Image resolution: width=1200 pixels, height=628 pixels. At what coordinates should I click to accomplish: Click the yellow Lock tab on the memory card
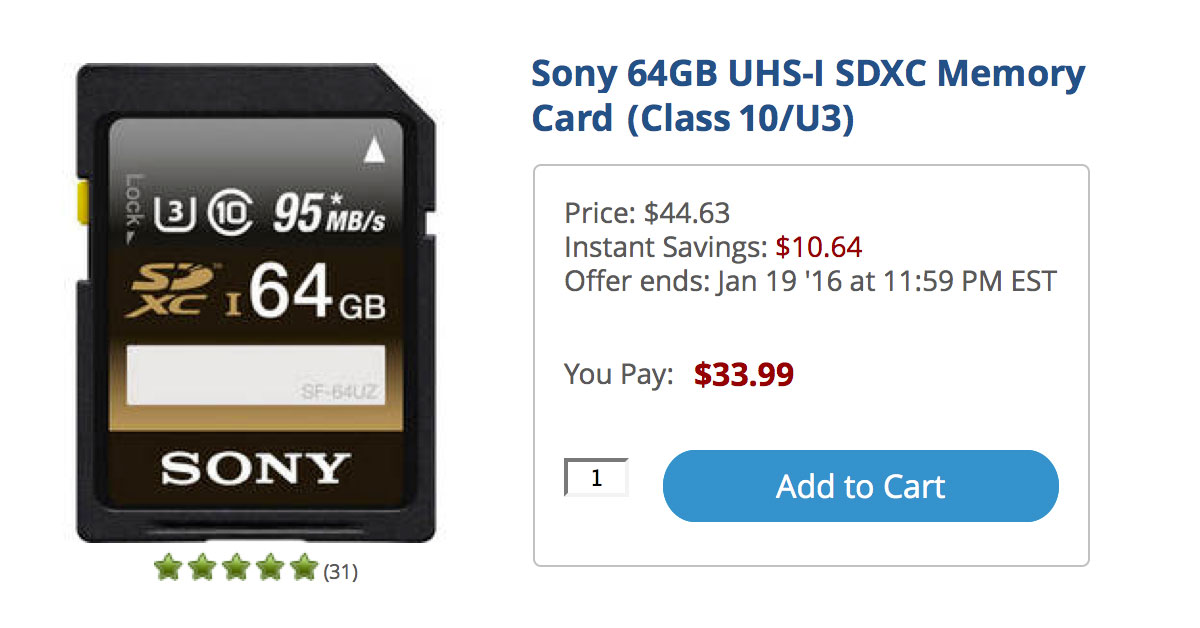pyautogui.click(x=82, y=202)
